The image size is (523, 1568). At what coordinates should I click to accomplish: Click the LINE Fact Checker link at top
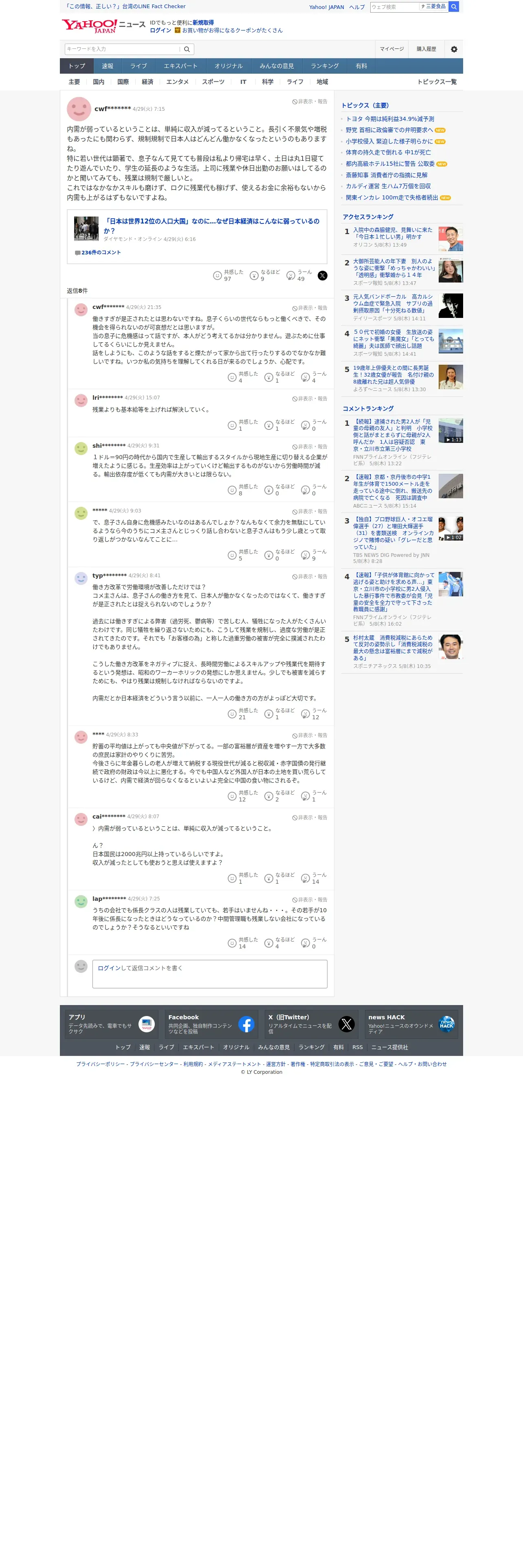click(125, 7)
